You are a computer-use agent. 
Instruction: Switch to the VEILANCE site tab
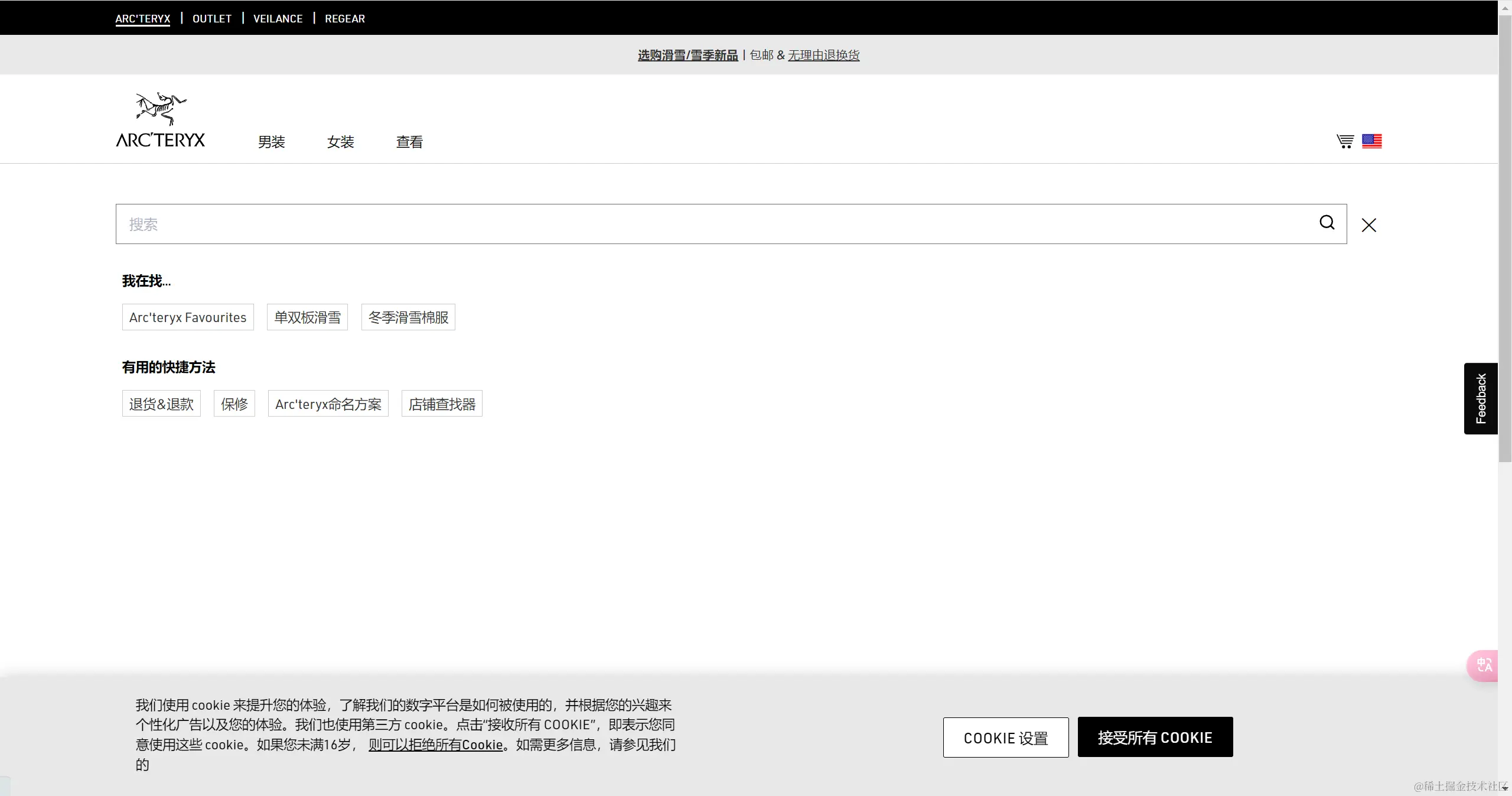pyautogui.click(x=278, y=19)
